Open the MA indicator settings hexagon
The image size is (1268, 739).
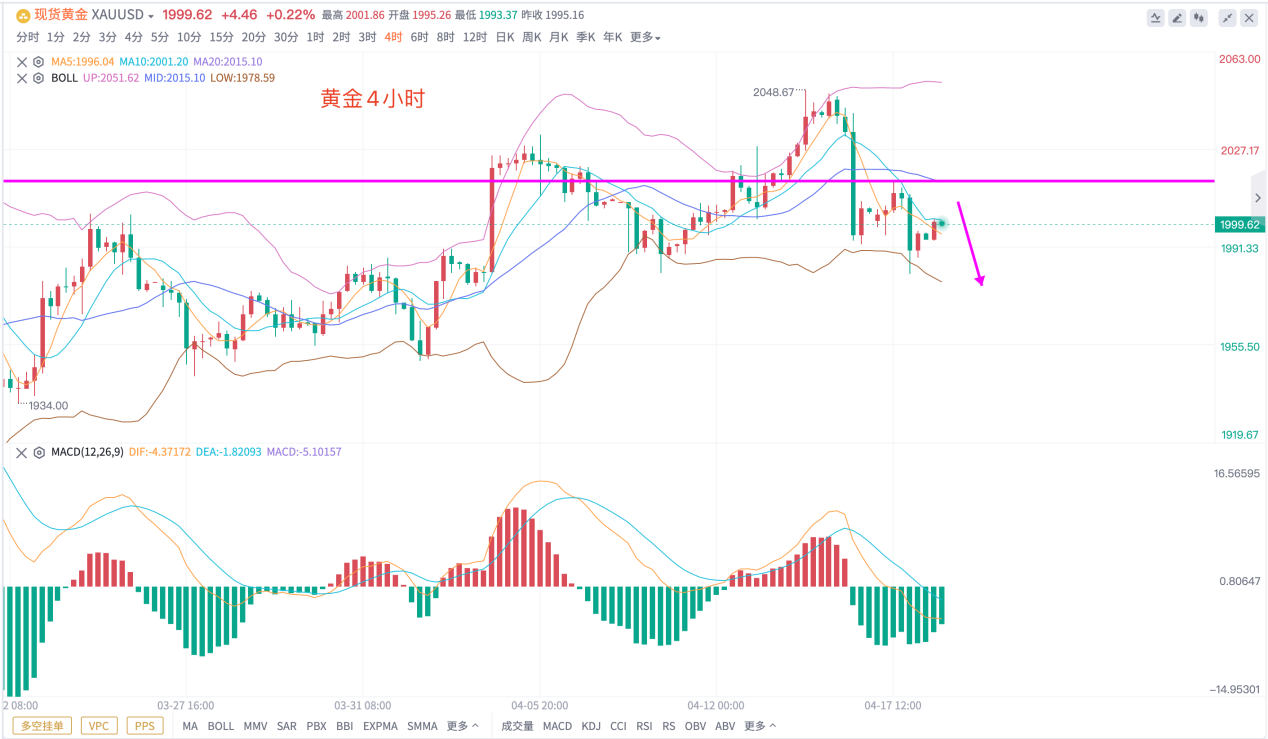pyautogui.click(x=38, y=61)
